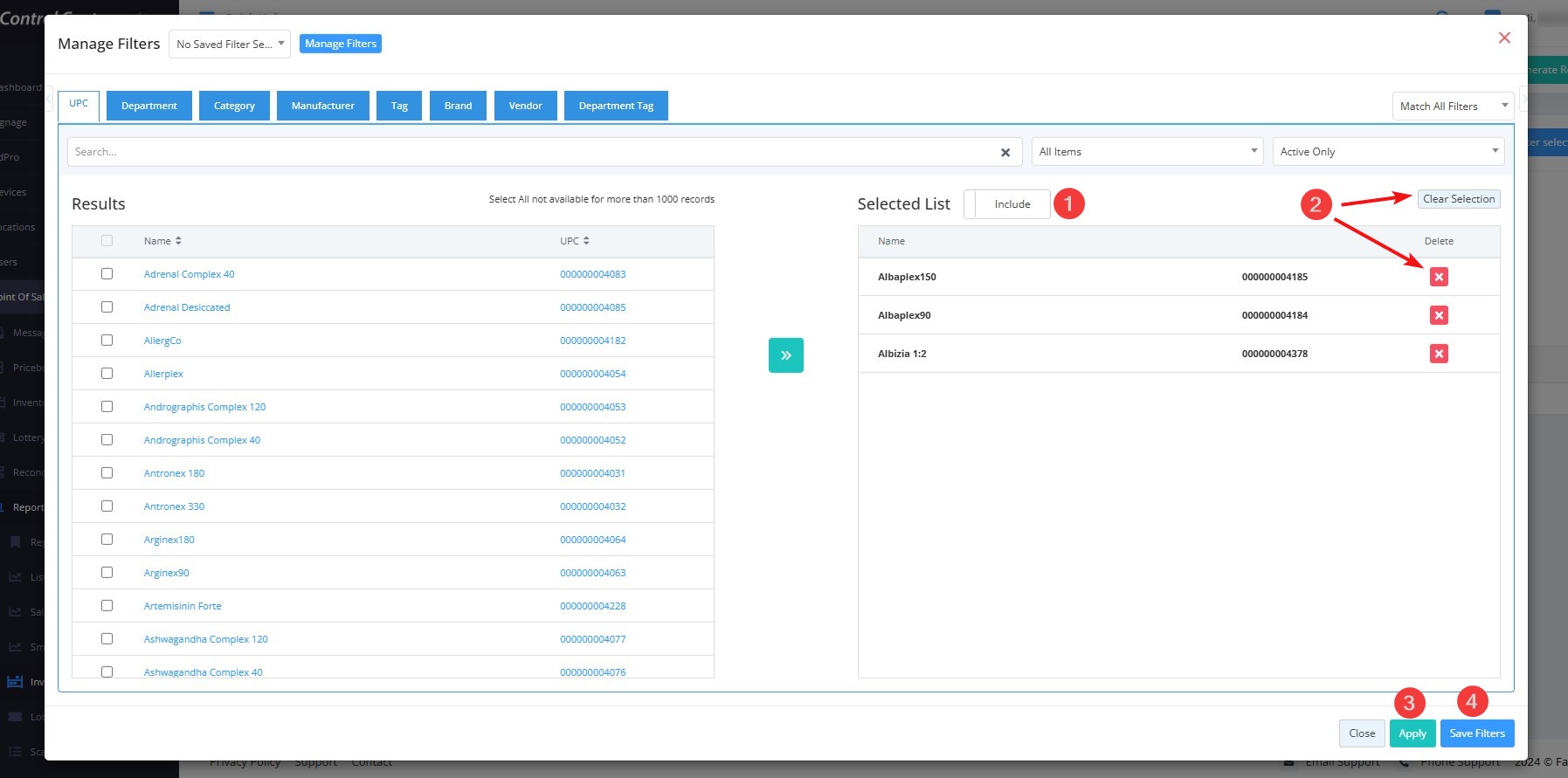Check the Adrenal Complex 40 checkbox
The height and width of the screenshot is (778, 1568).
click(107, 274)
